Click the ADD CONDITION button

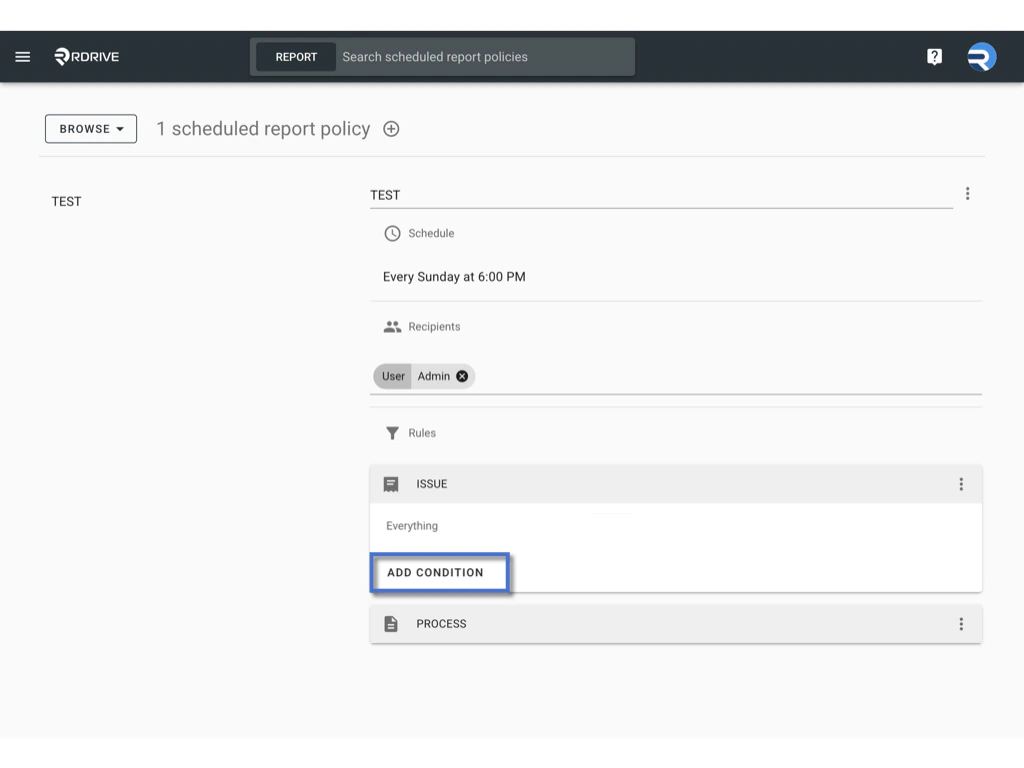point(439,572)
